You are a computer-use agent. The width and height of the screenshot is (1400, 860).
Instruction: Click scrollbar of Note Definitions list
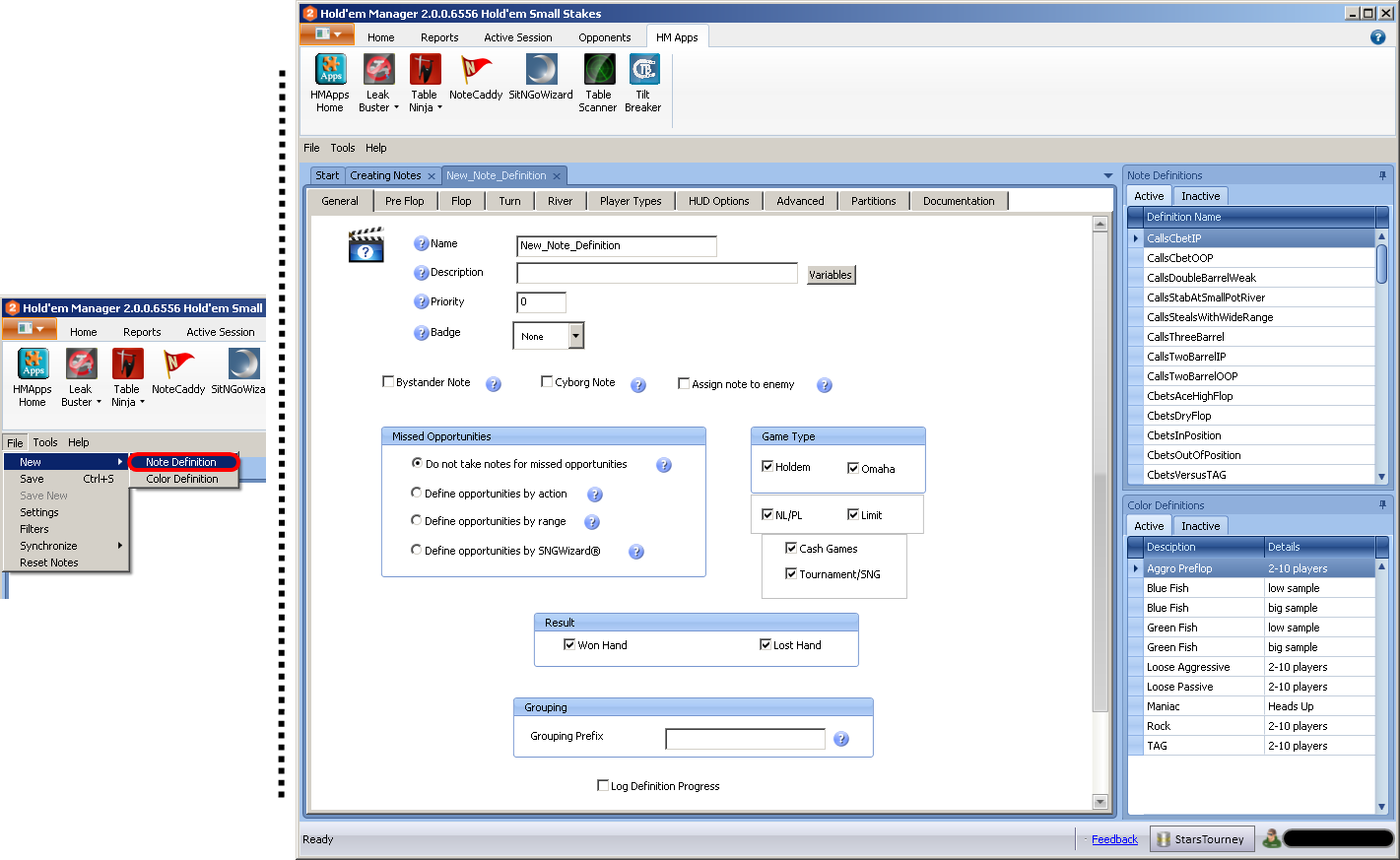1381,356
